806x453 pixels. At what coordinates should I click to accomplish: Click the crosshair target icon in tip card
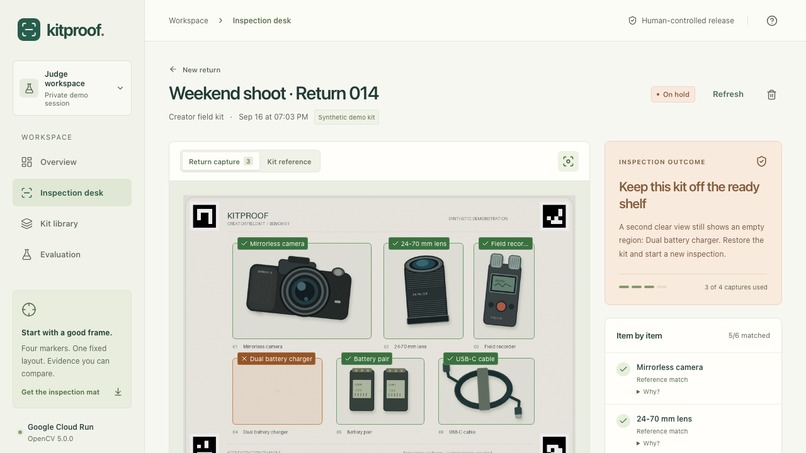(29, 310)
